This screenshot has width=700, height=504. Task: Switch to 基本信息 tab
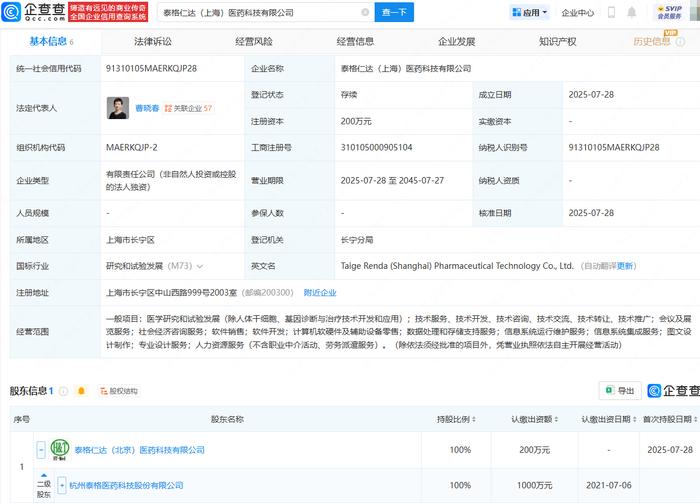point(51,42)
